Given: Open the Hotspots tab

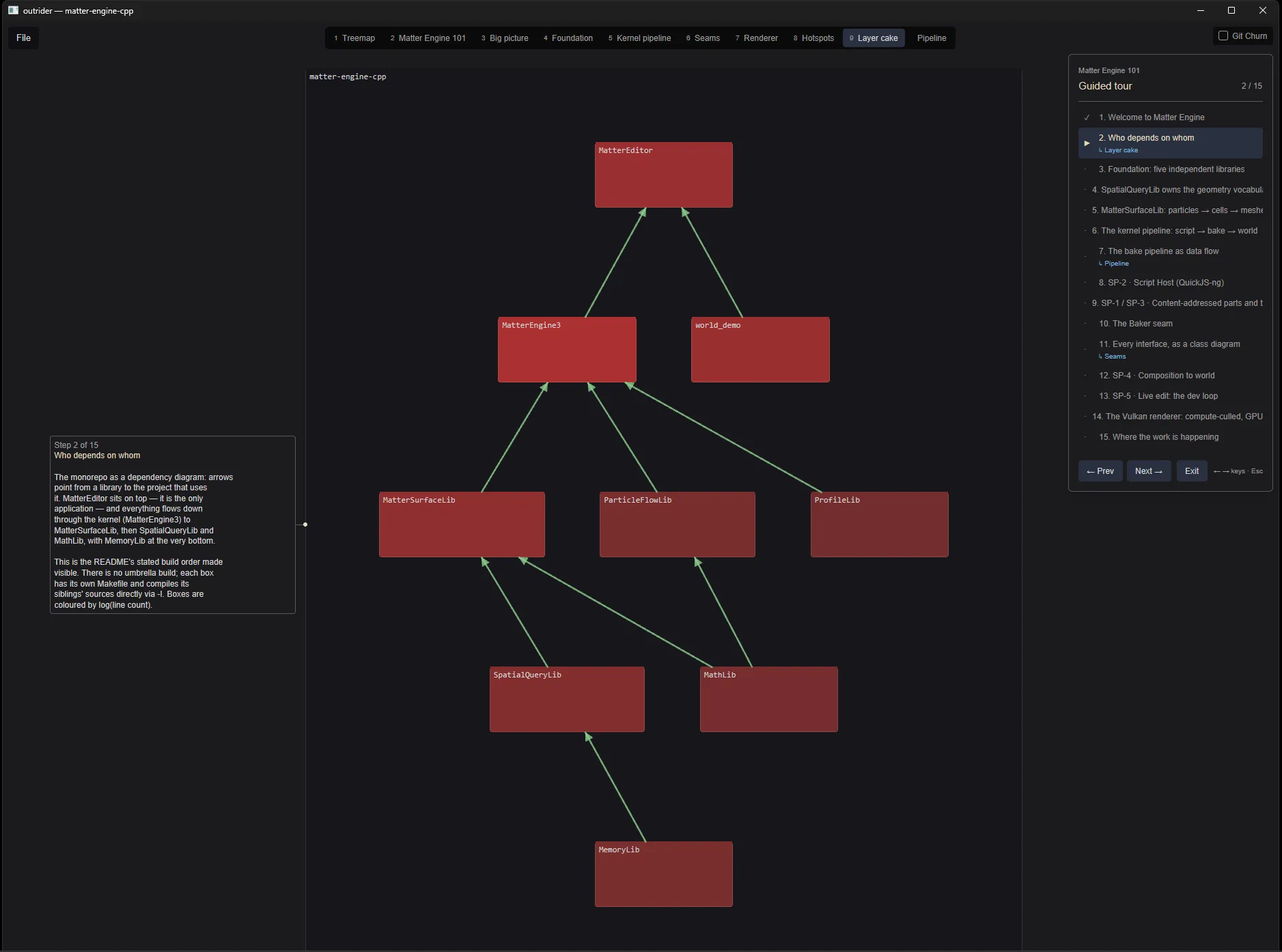Looking at the screenshot, I should point(814,38).
